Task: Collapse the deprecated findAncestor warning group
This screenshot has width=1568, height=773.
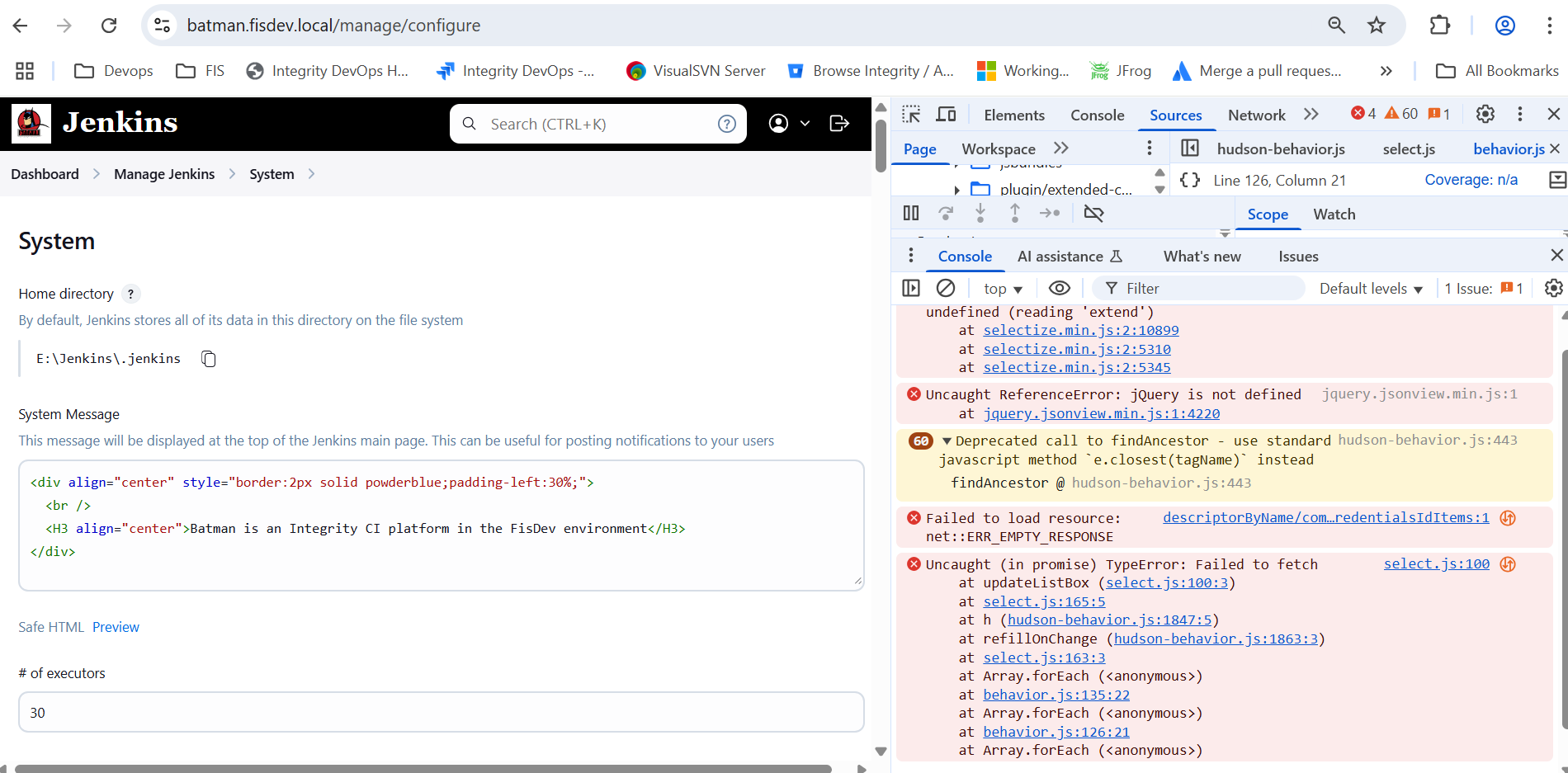Action: [947, 441]
